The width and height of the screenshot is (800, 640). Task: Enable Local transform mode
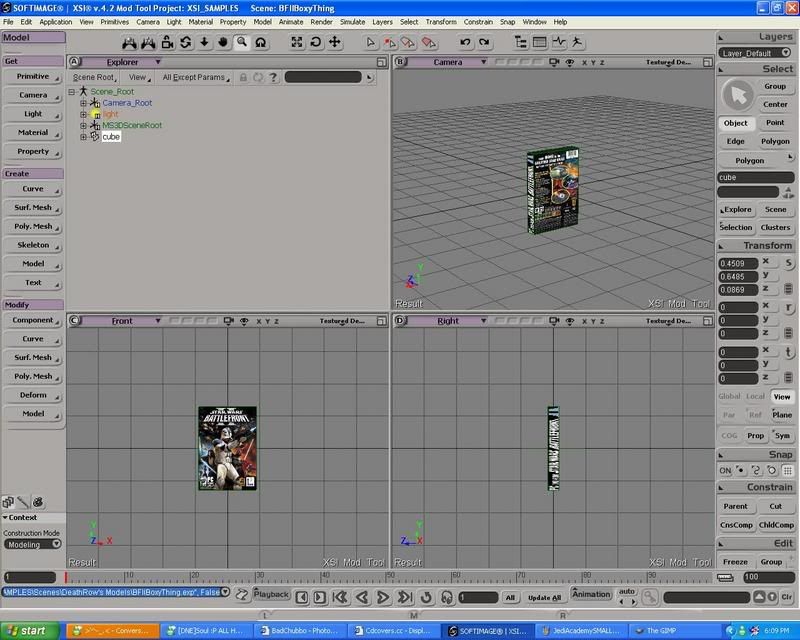pos(755,396)
